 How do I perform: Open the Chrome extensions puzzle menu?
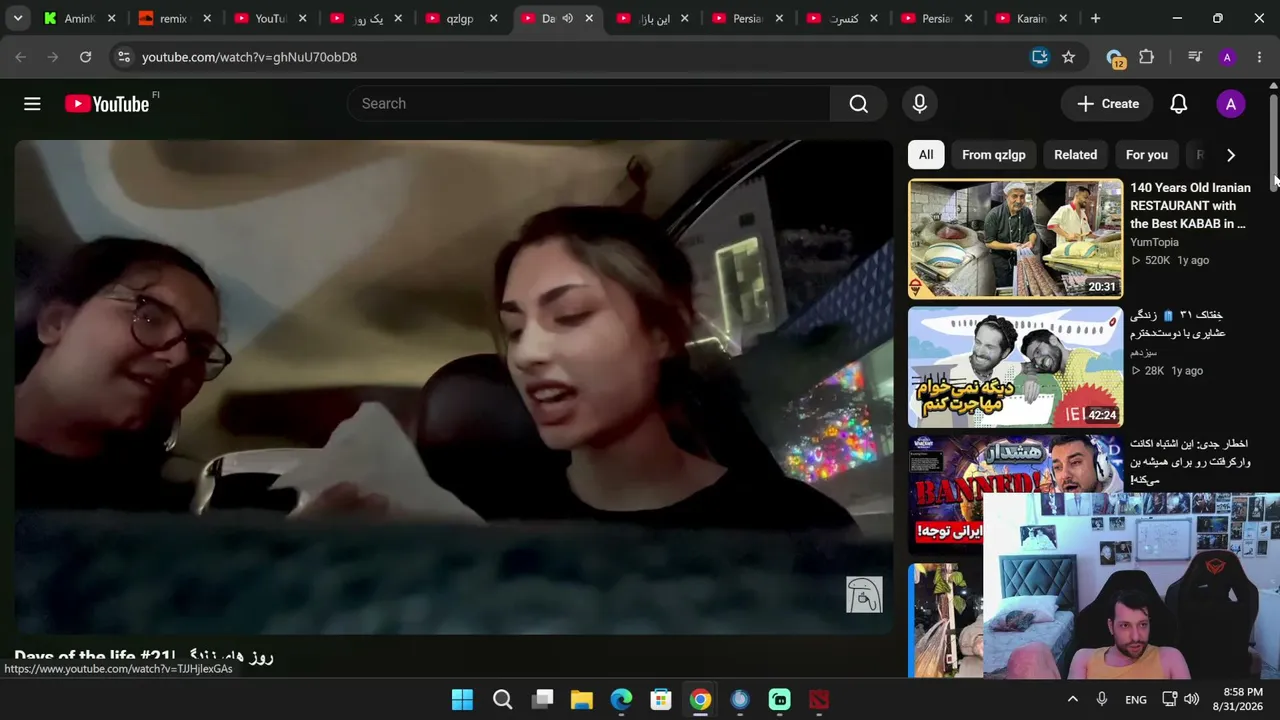tap(1147, 57)
